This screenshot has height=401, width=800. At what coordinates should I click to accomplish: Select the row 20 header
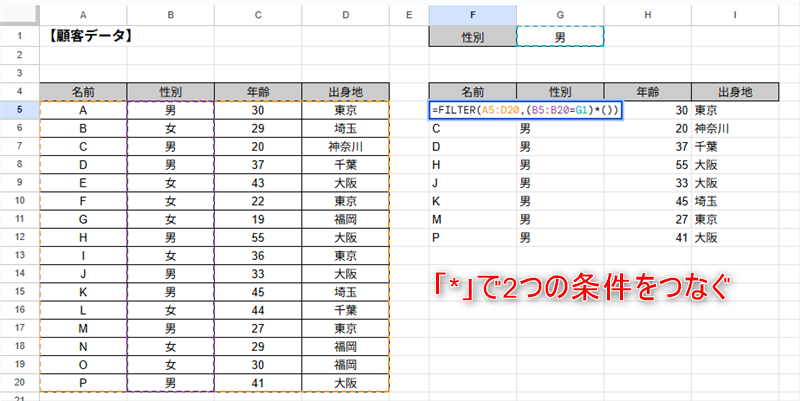[20, 383]
